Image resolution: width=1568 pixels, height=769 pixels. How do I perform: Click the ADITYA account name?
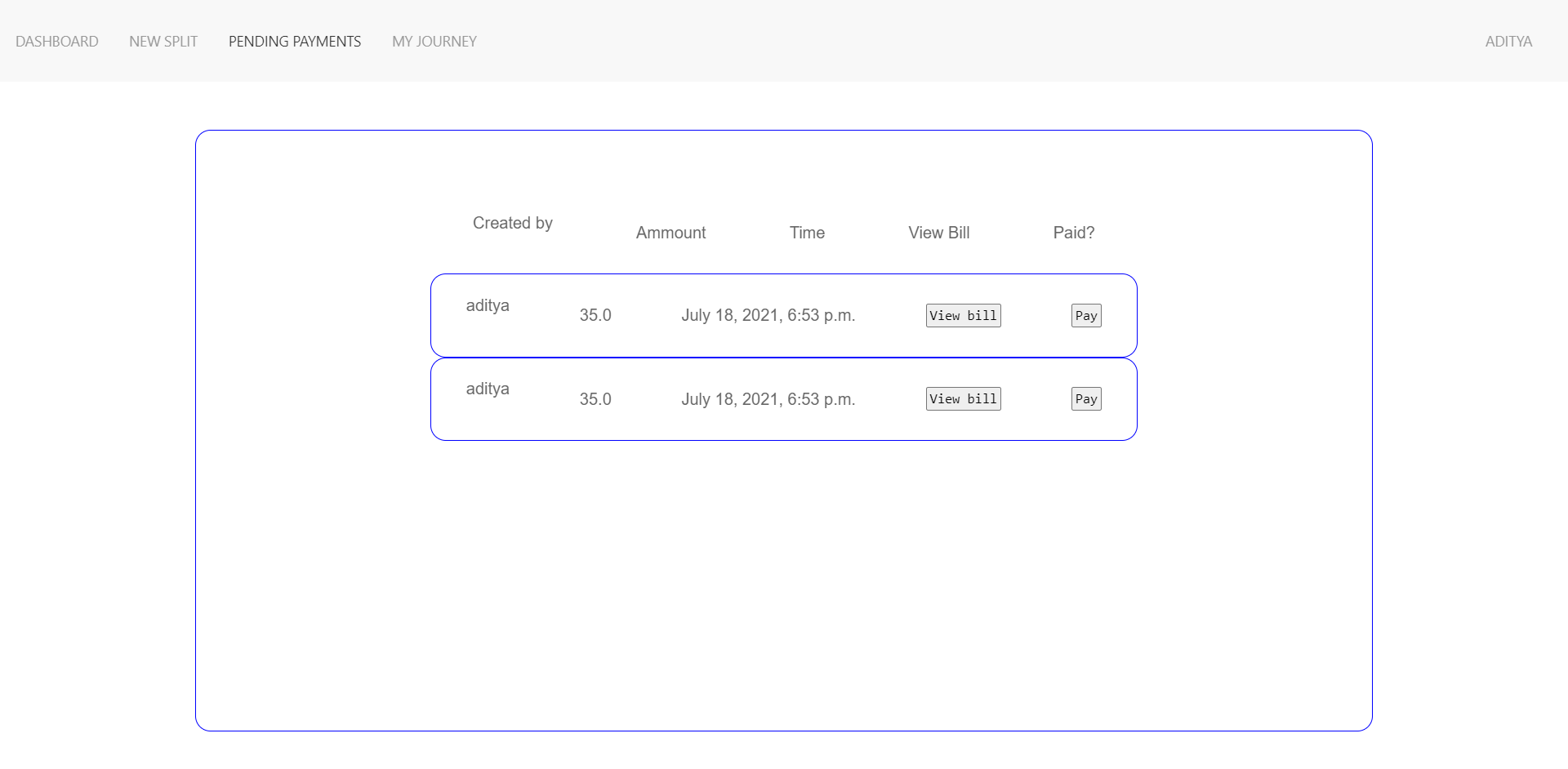1508,41
